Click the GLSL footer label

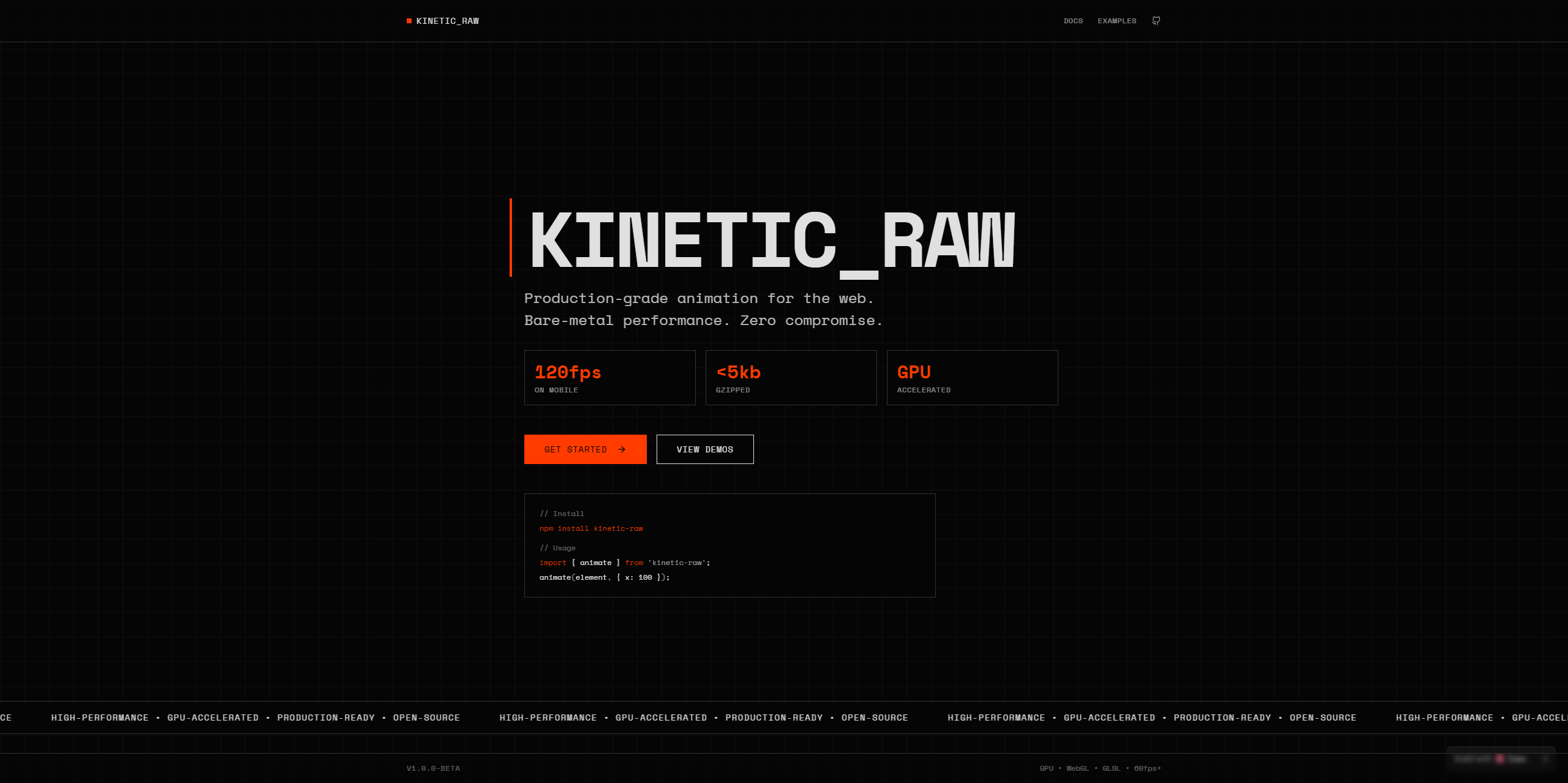(1111, 768)
